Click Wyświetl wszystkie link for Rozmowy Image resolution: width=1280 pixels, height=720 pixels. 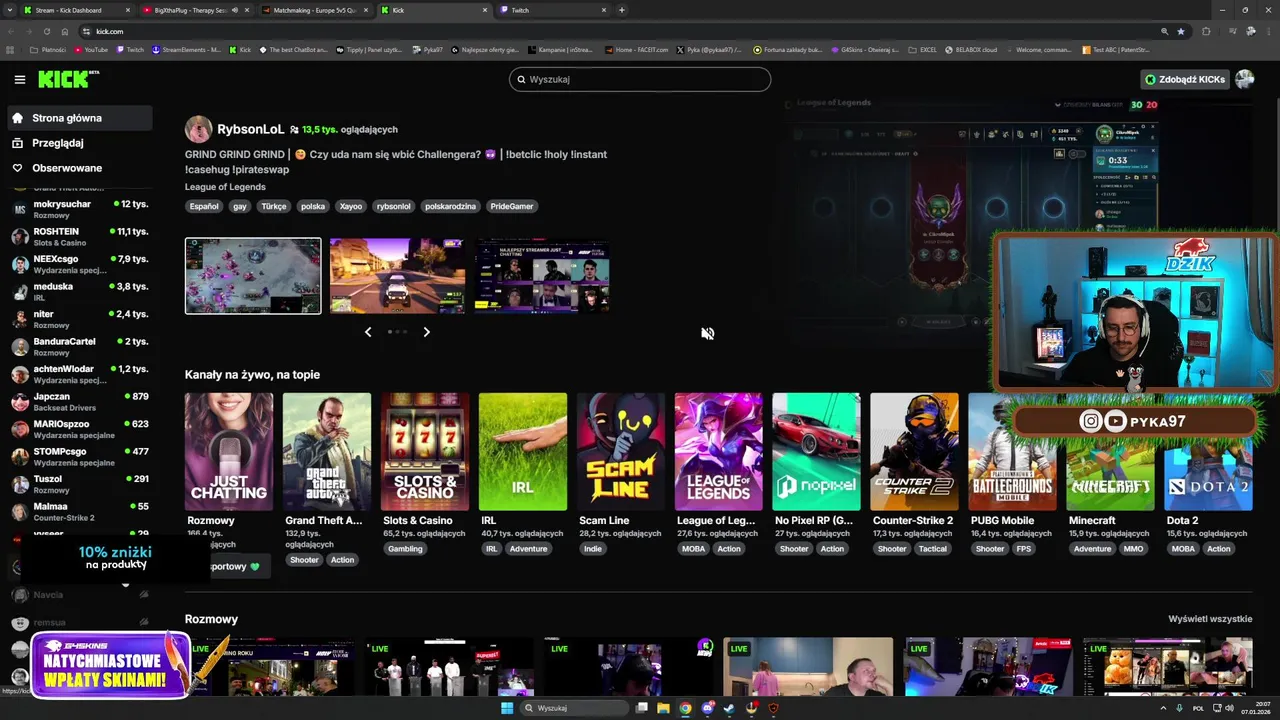click(x=1210, y=619)
